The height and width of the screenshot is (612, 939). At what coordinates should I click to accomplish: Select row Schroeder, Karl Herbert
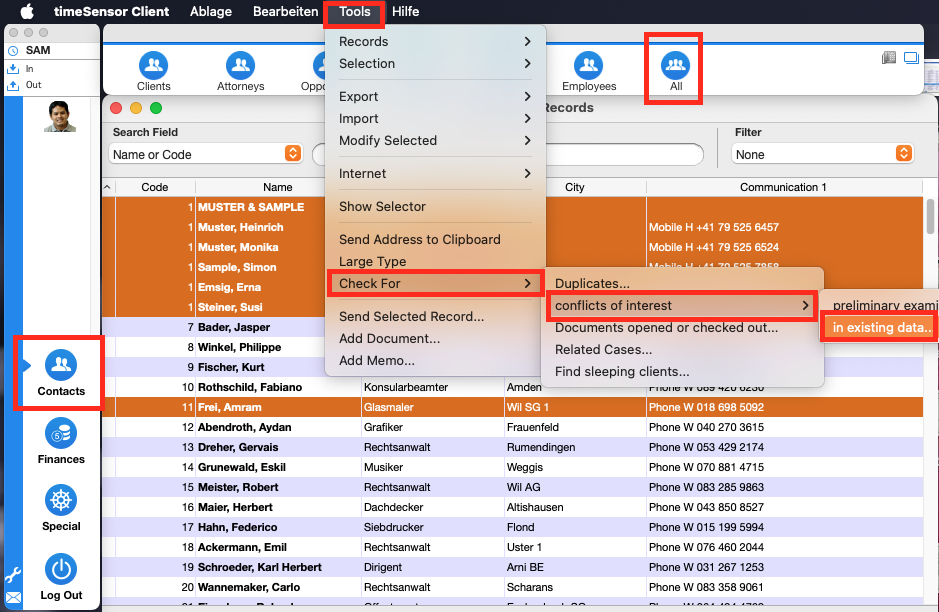pyautogui.click(x=512, y=567)
